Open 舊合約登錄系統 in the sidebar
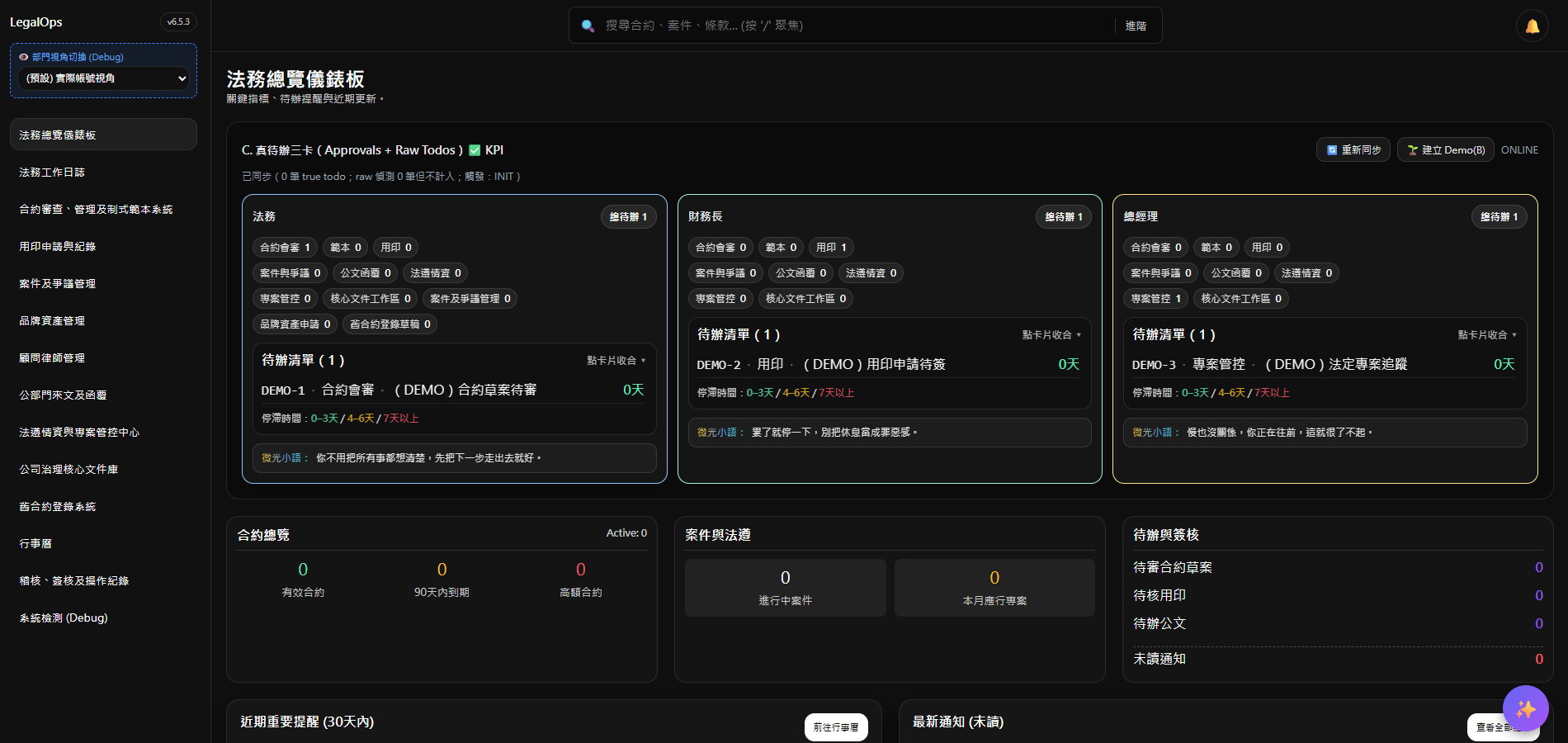The height and width of the screenshot is (743, 1568). (x=103, y=506)
